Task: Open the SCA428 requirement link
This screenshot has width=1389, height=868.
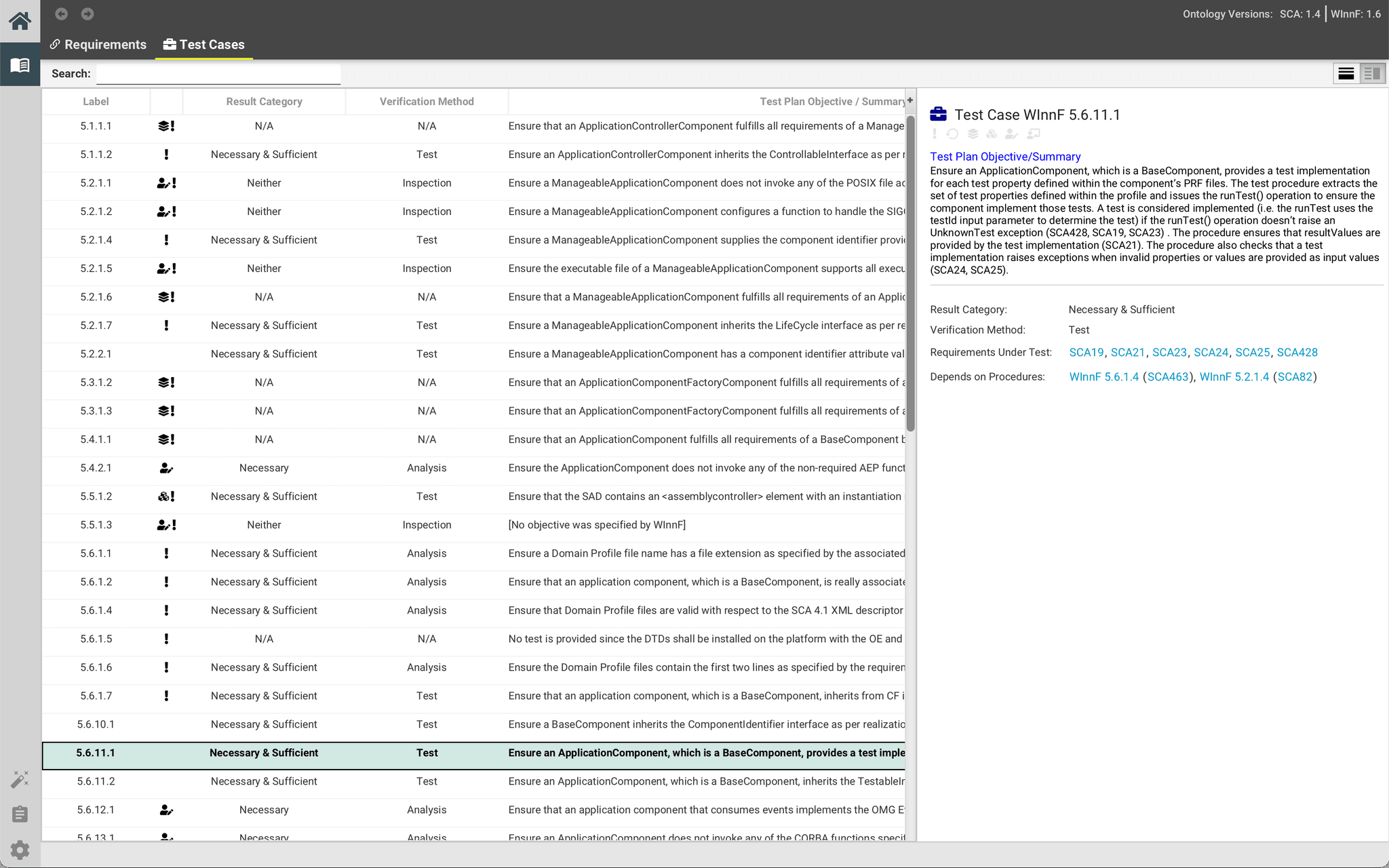Action: [x=1297, y=352]
